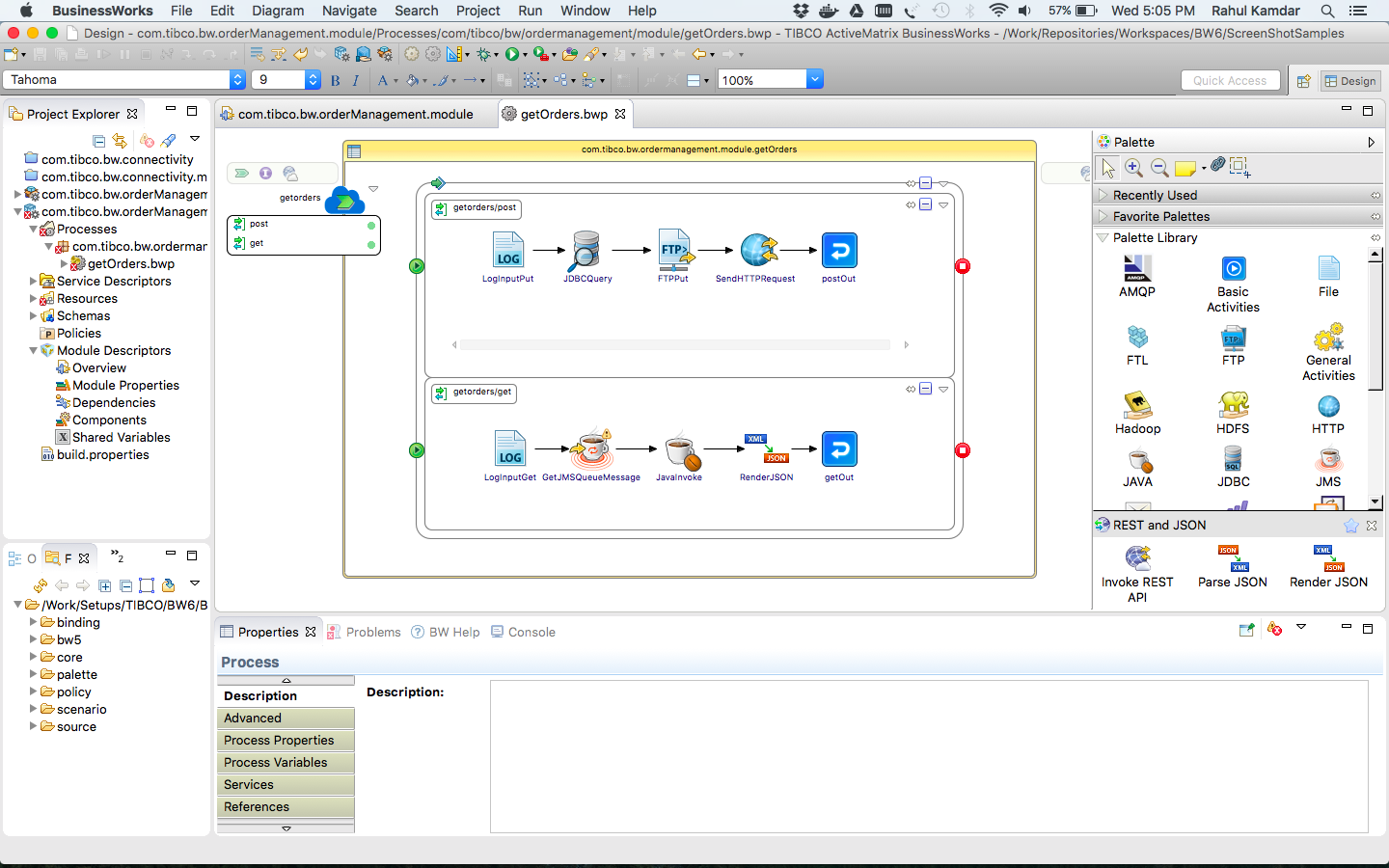Image resolution: width=1389 pixels, height=868 pixels.
Task: Click the palette Zoom In tool
Action: click(x=1134, y=168)
